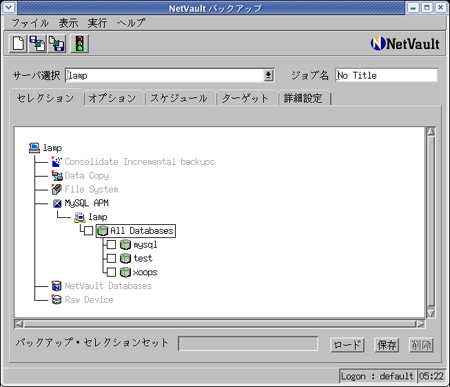Click the NetVault Databases icon in tree
This screenshot has height=387, width=450.
57,286
